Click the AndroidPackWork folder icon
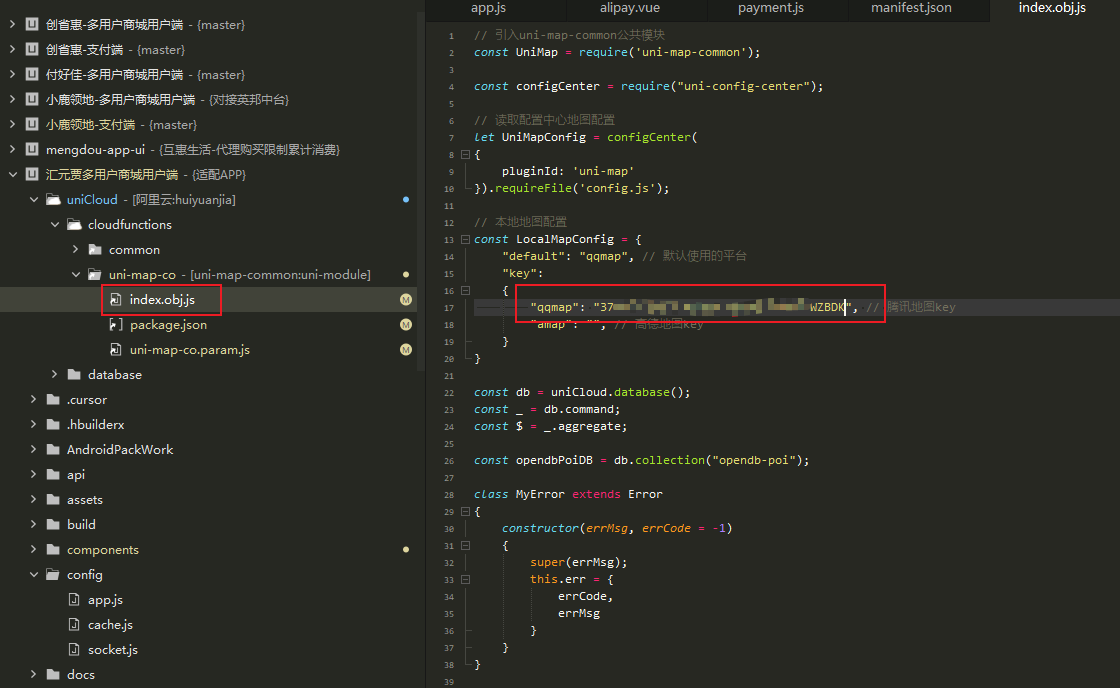The width and height of the screenshot is (1120, 688). point(53,450)
